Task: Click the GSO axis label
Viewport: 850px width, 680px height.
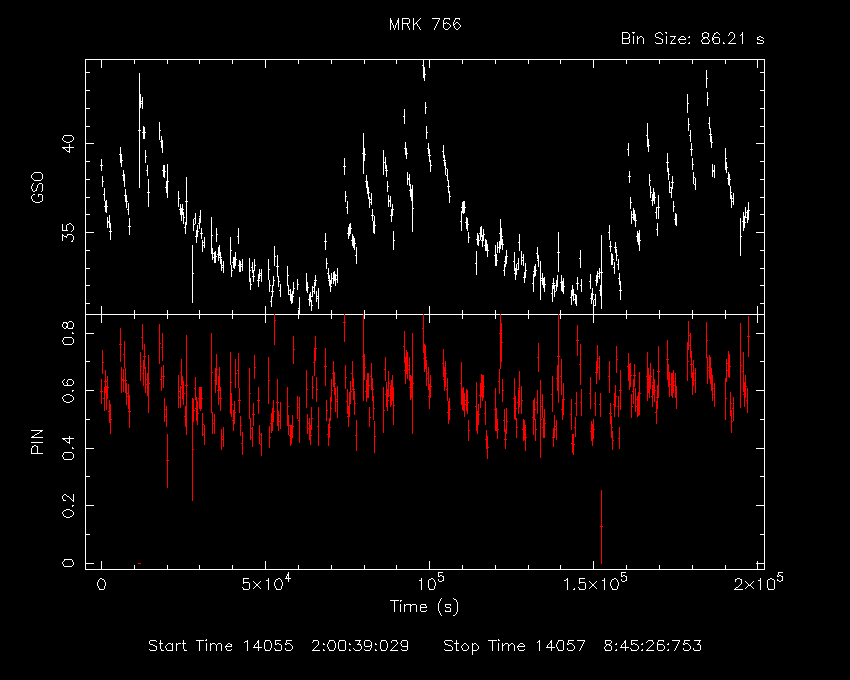Action: coord(37,187)
